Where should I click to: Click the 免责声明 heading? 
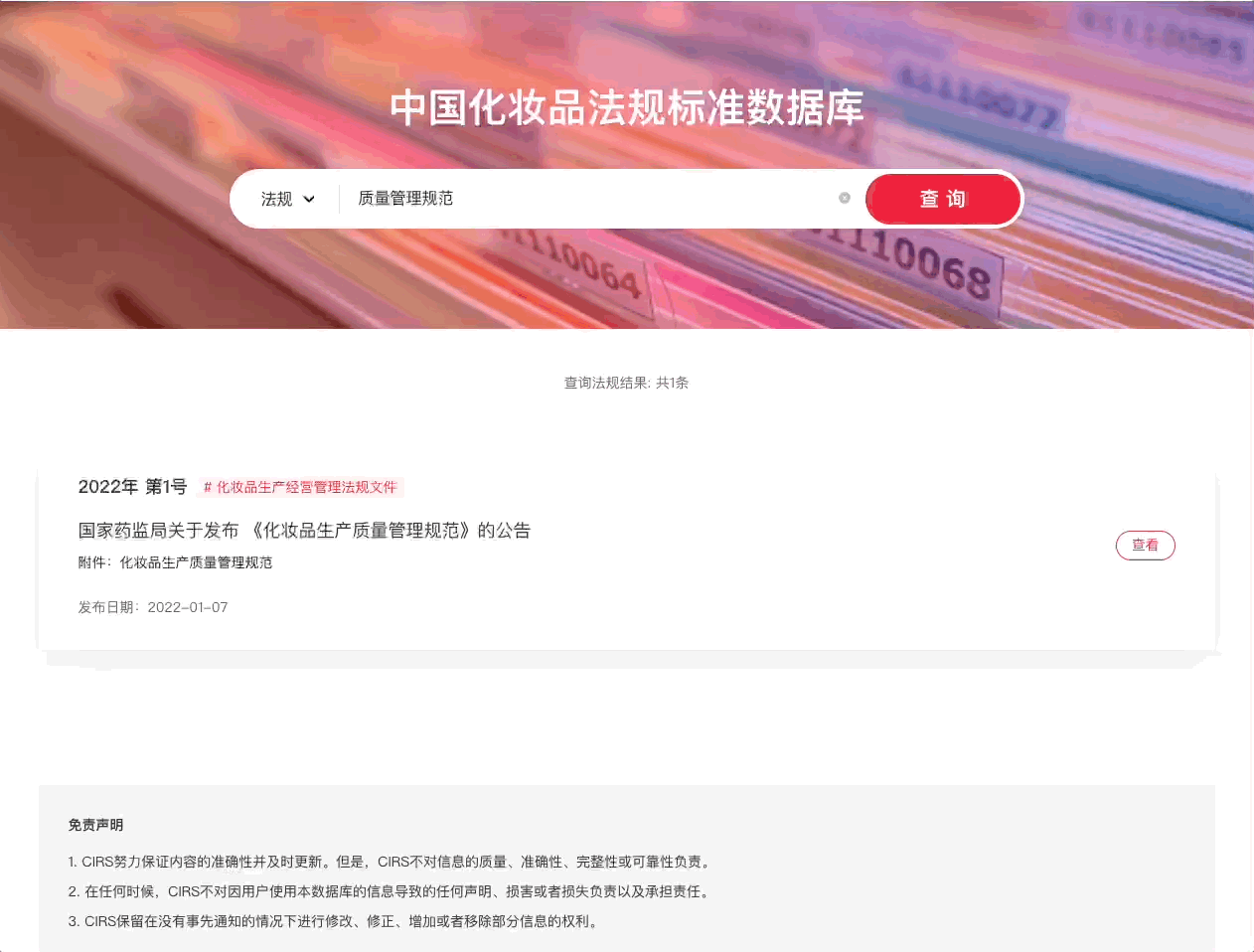point(96,825)
